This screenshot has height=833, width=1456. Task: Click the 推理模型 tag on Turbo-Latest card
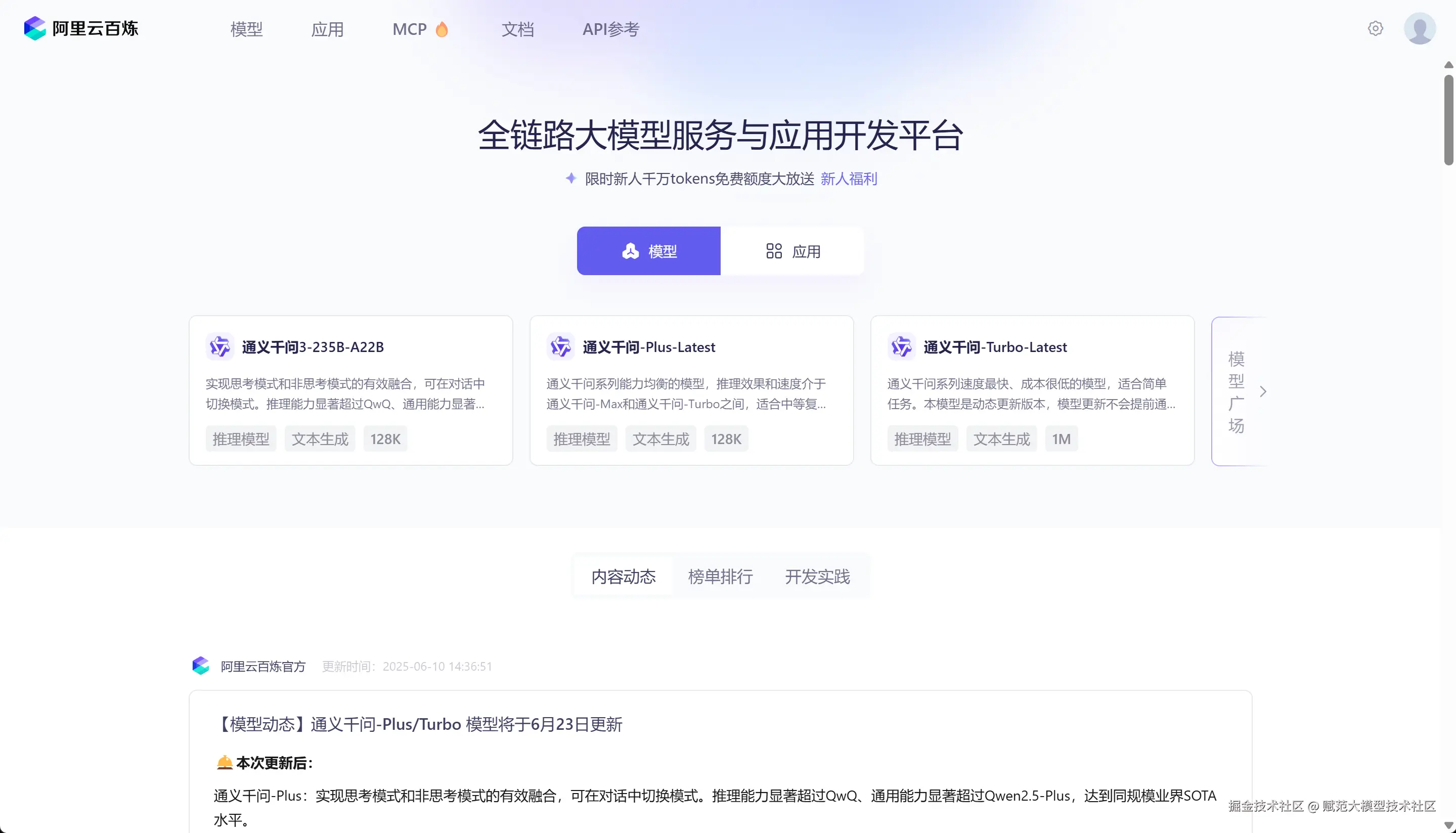point(922,440)
